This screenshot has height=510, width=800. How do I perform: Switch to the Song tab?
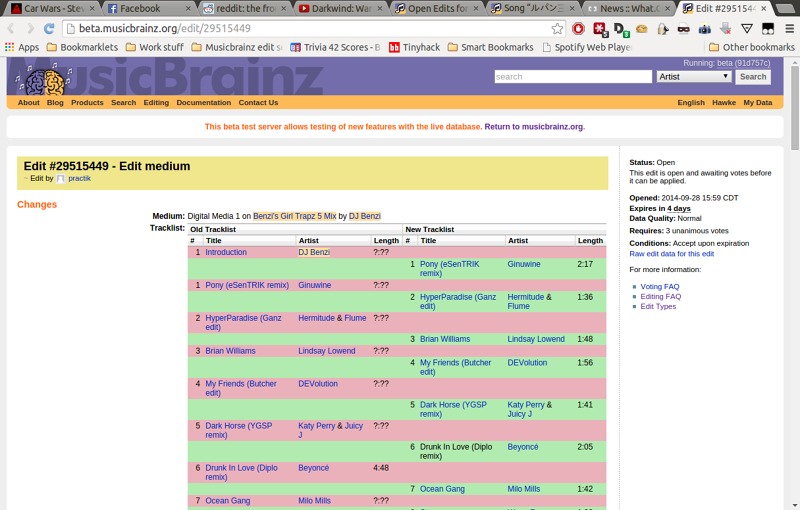(533, 8)
